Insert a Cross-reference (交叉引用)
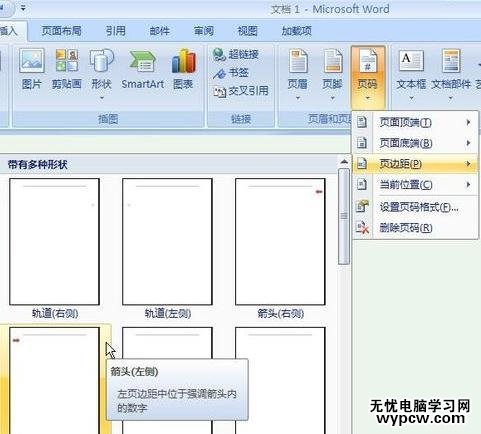This screenshot has height=434, width=481. (x=241, y=91)
